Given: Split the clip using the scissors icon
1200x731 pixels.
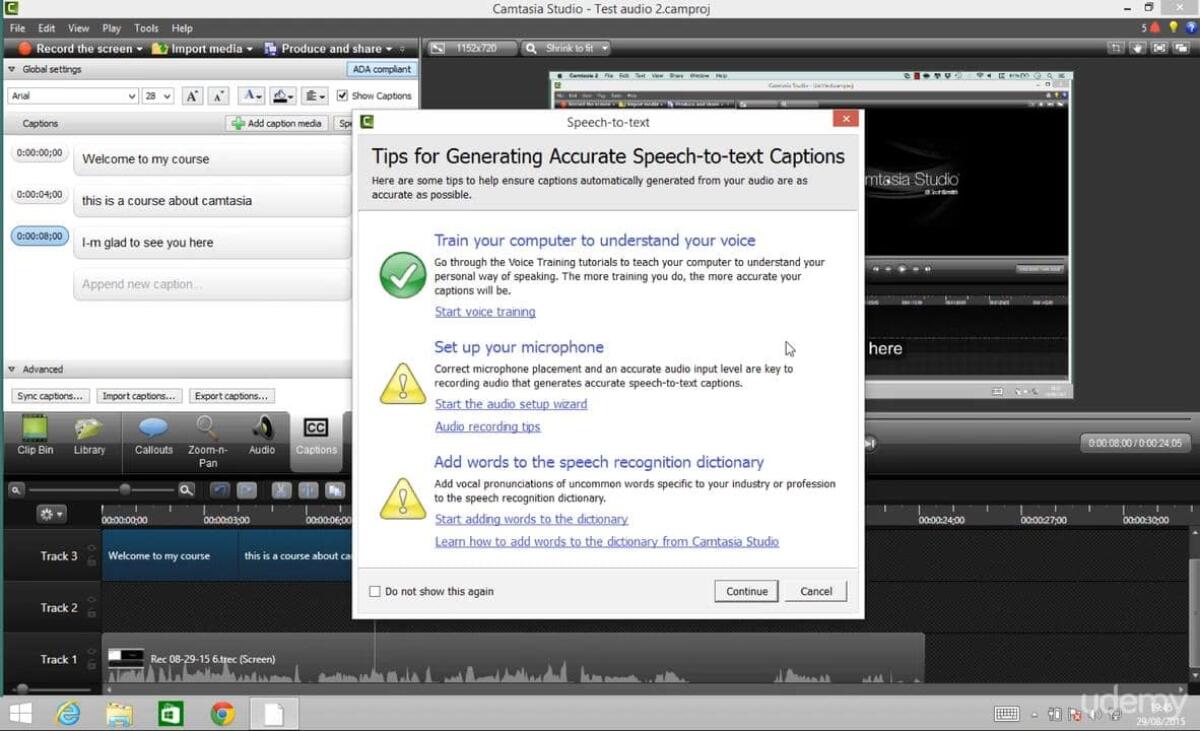Looking at the screenshot, I should [281, 489].
